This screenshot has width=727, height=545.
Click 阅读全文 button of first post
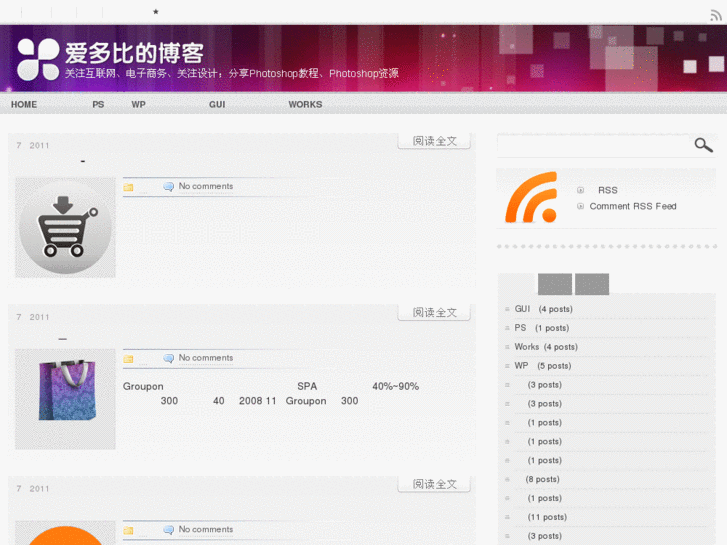pos(434,141)
